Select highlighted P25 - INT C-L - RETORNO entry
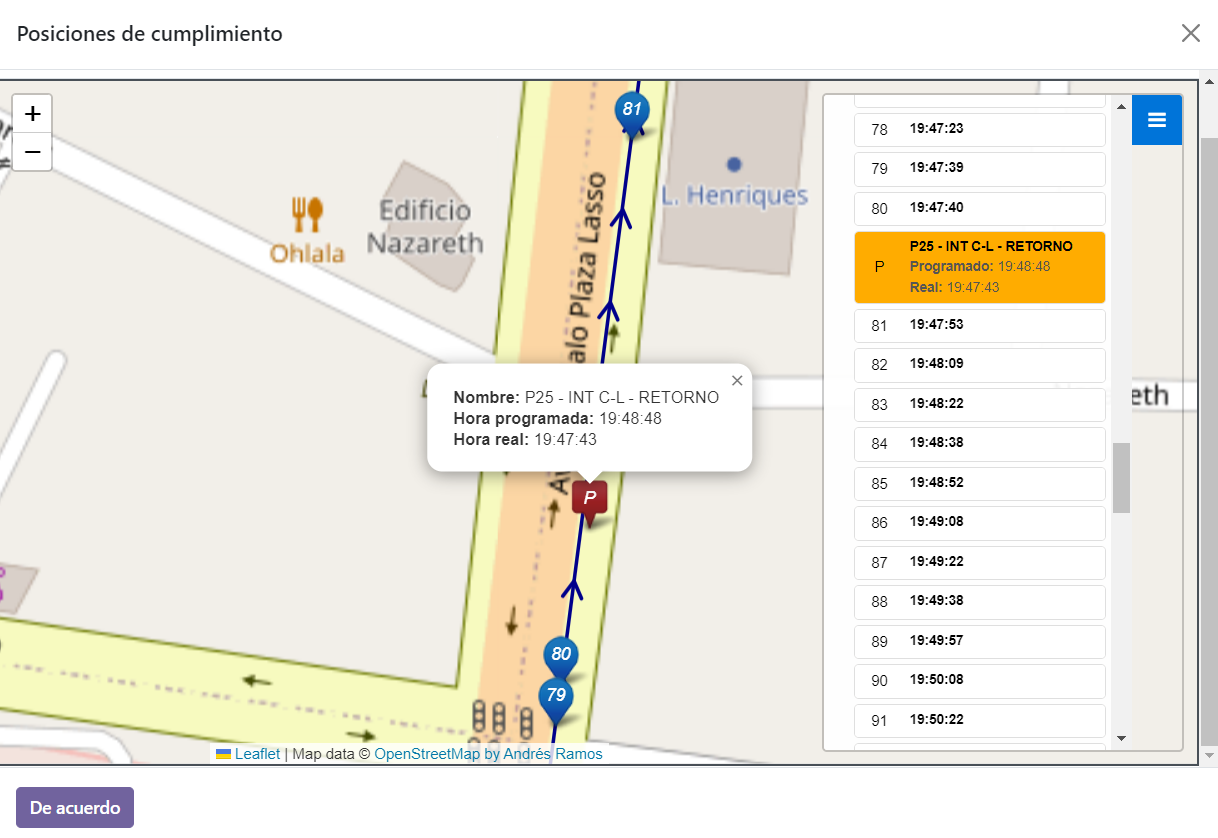 [980, 267]
